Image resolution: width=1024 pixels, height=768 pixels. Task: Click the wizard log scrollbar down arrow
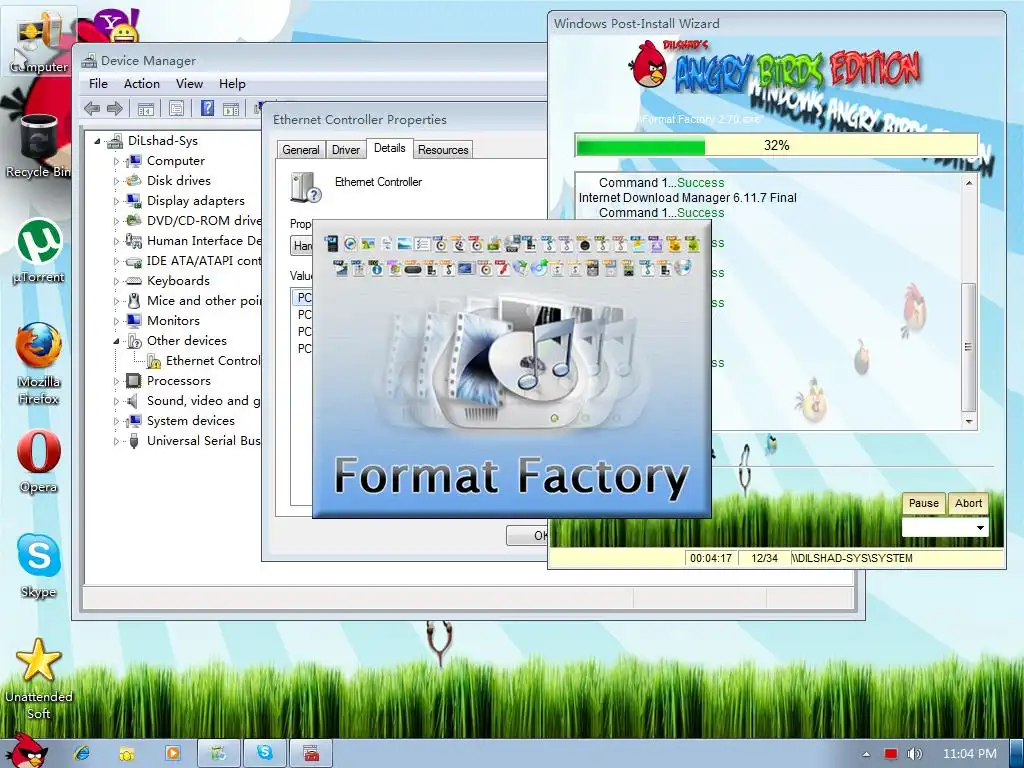(x=968, y=421)
